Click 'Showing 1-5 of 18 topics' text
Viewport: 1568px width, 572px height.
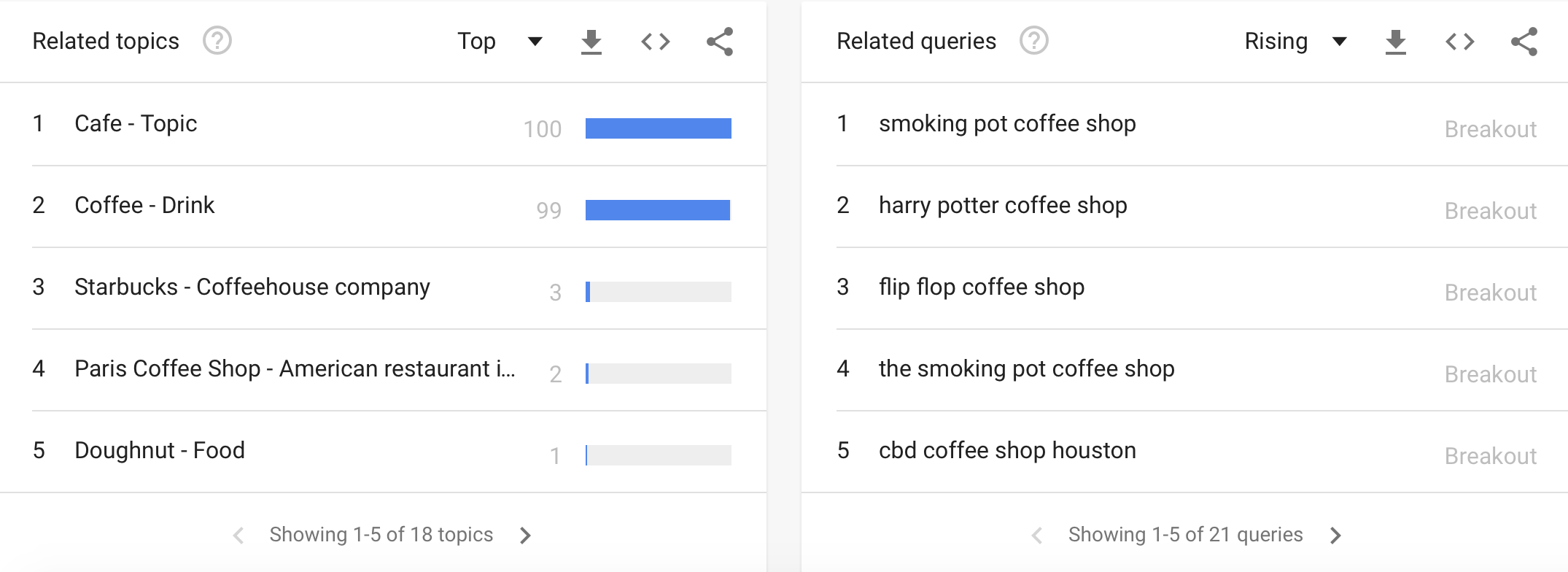[x=381, y=535]
